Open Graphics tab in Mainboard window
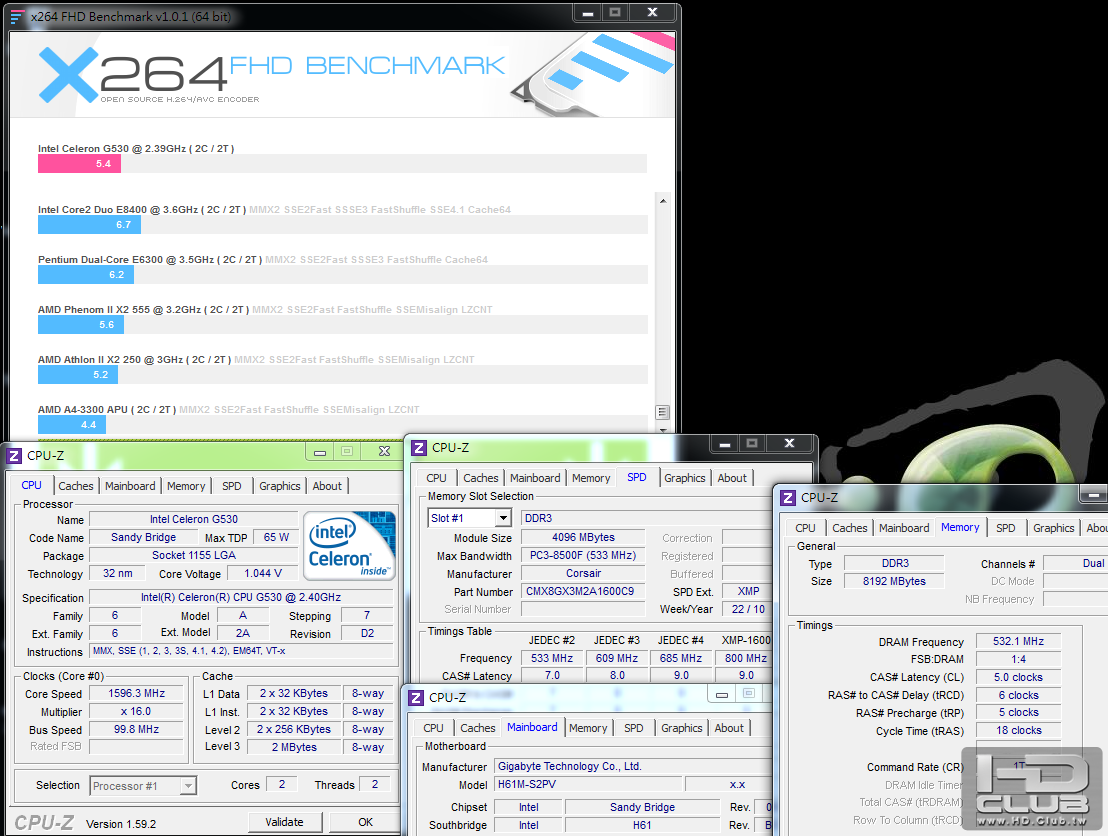1108x836 pixels. pyautogui.click(x=682, y=729)
